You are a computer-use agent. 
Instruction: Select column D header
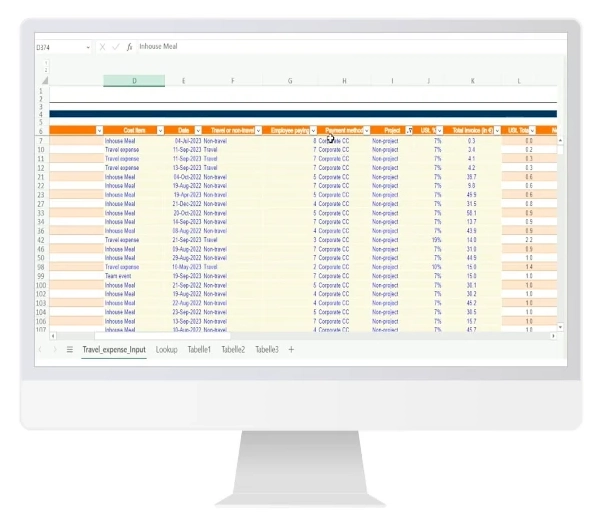click(x=134, y=80)
